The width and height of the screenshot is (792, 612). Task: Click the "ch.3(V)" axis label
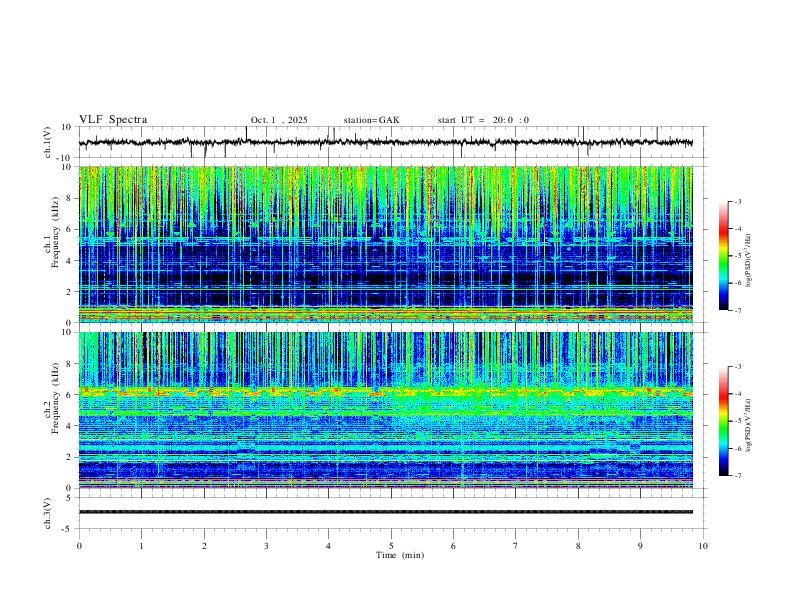pyautogui.click(x=48, y=513)
